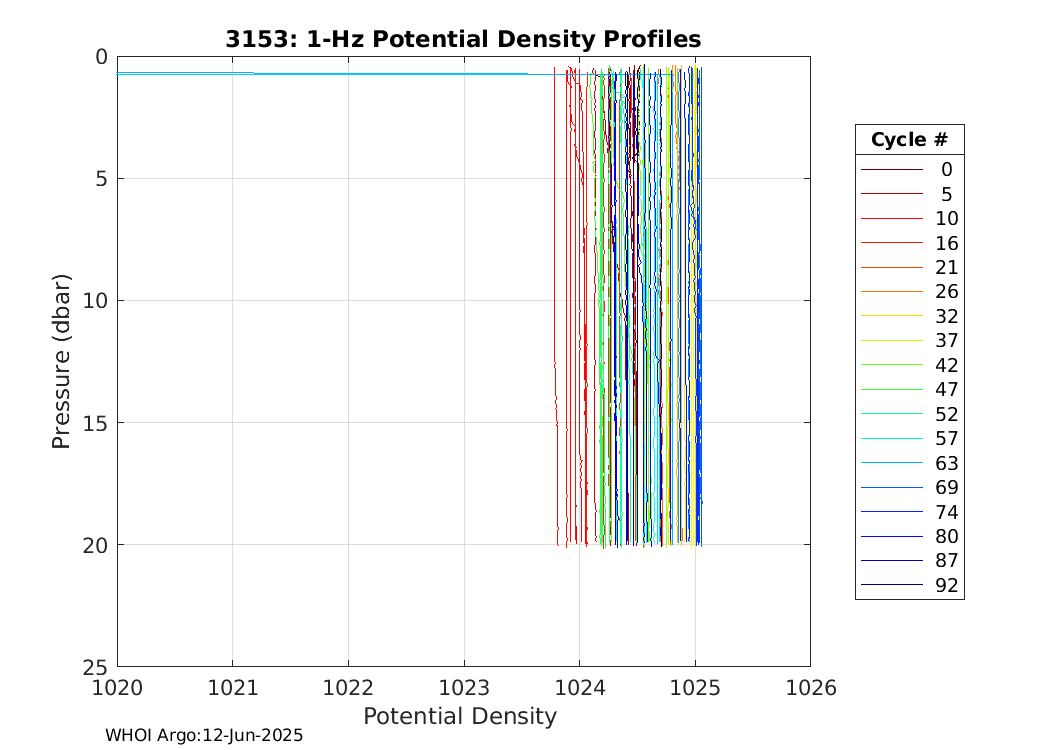Select legend entry for cycle 0
Image resolution: width=1050 pixels, height=750 pixels.
coord(909,169)
